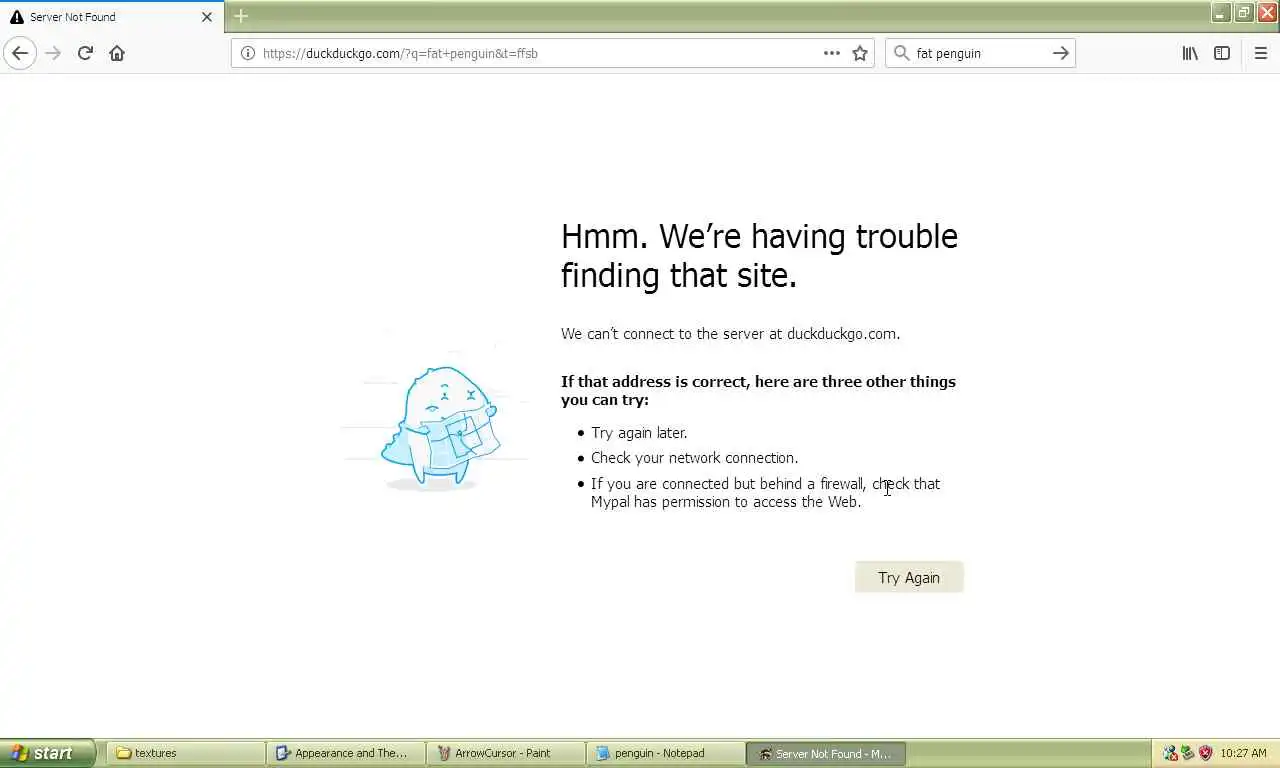Restore down the browser window
1280x768 pixels.
1243,12
